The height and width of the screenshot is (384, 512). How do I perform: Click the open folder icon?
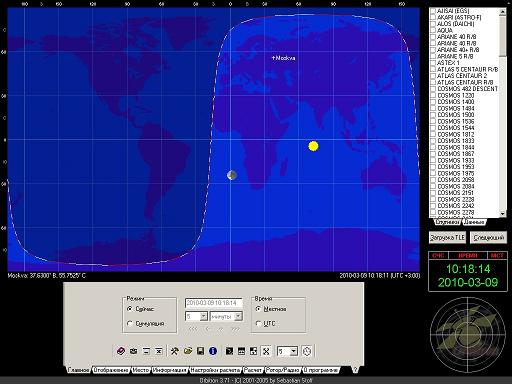point(188,351)
